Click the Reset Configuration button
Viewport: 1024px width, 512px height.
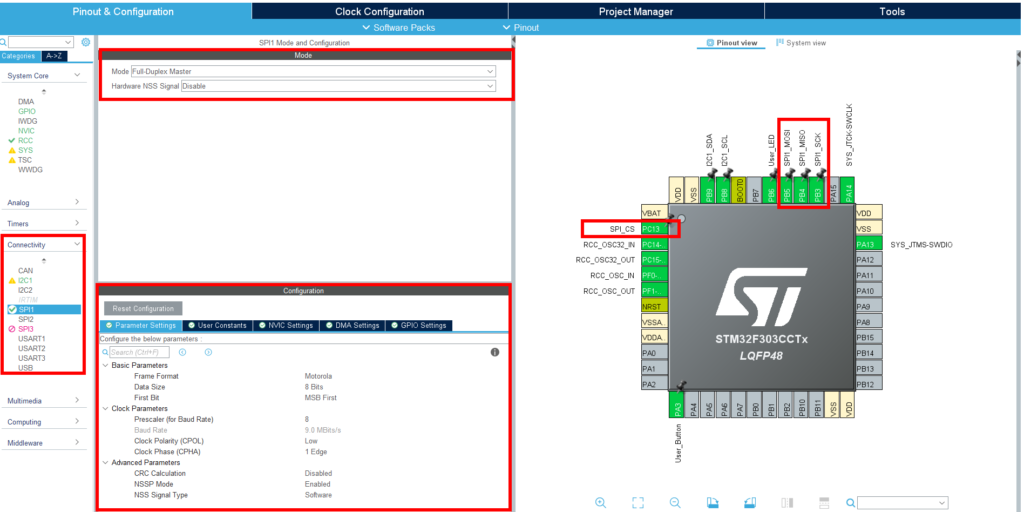(143, 308)
